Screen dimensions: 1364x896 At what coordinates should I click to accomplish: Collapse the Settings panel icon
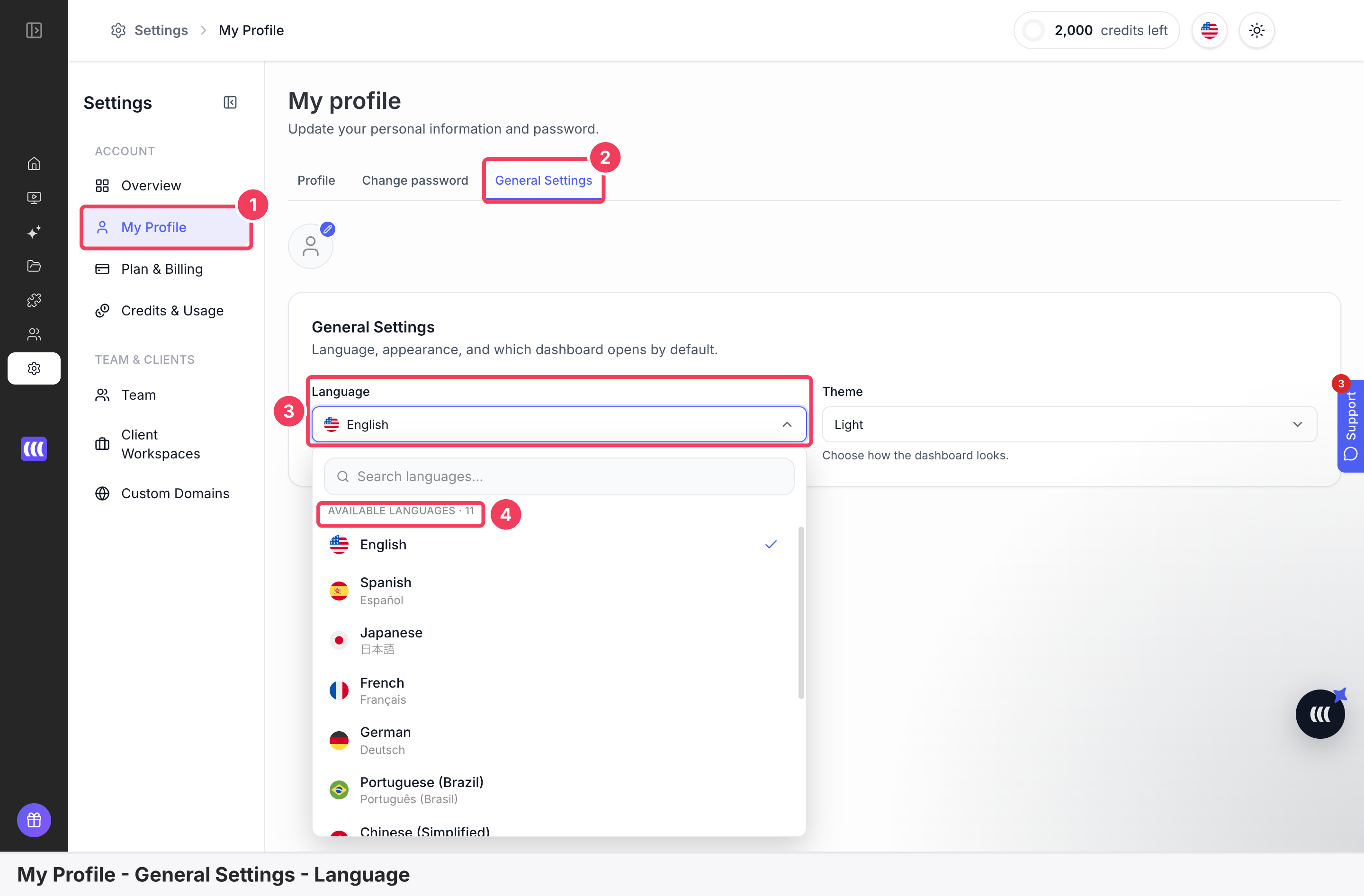click(230, 103)
